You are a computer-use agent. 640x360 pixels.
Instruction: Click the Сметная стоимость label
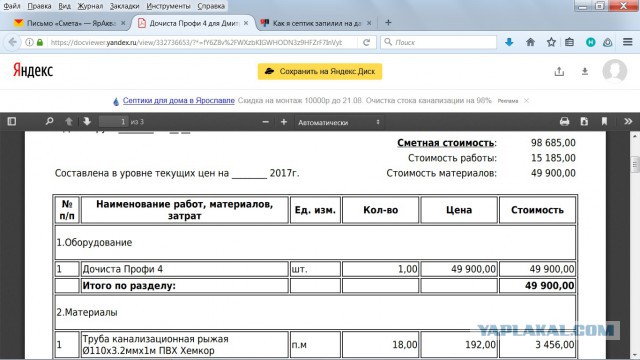[x=447, y=143]
